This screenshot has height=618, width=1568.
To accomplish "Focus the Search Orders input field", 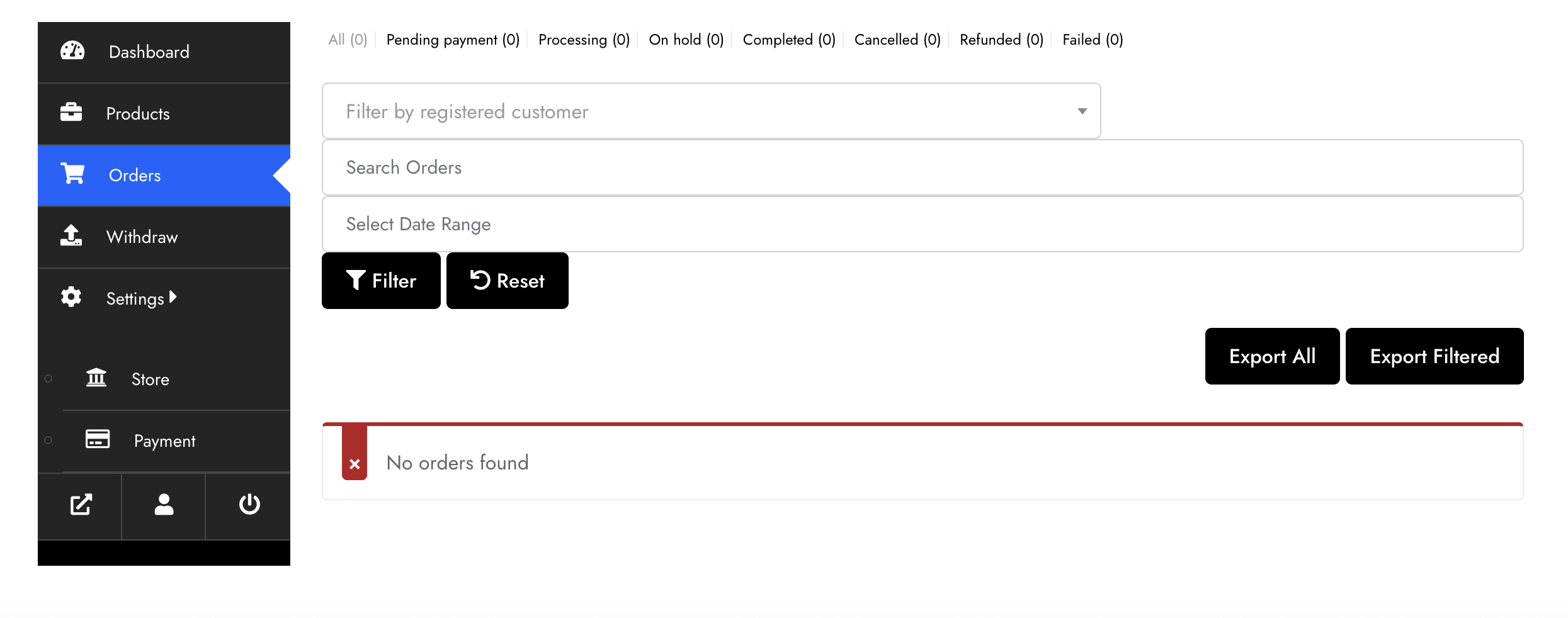I will click(923, 167).
